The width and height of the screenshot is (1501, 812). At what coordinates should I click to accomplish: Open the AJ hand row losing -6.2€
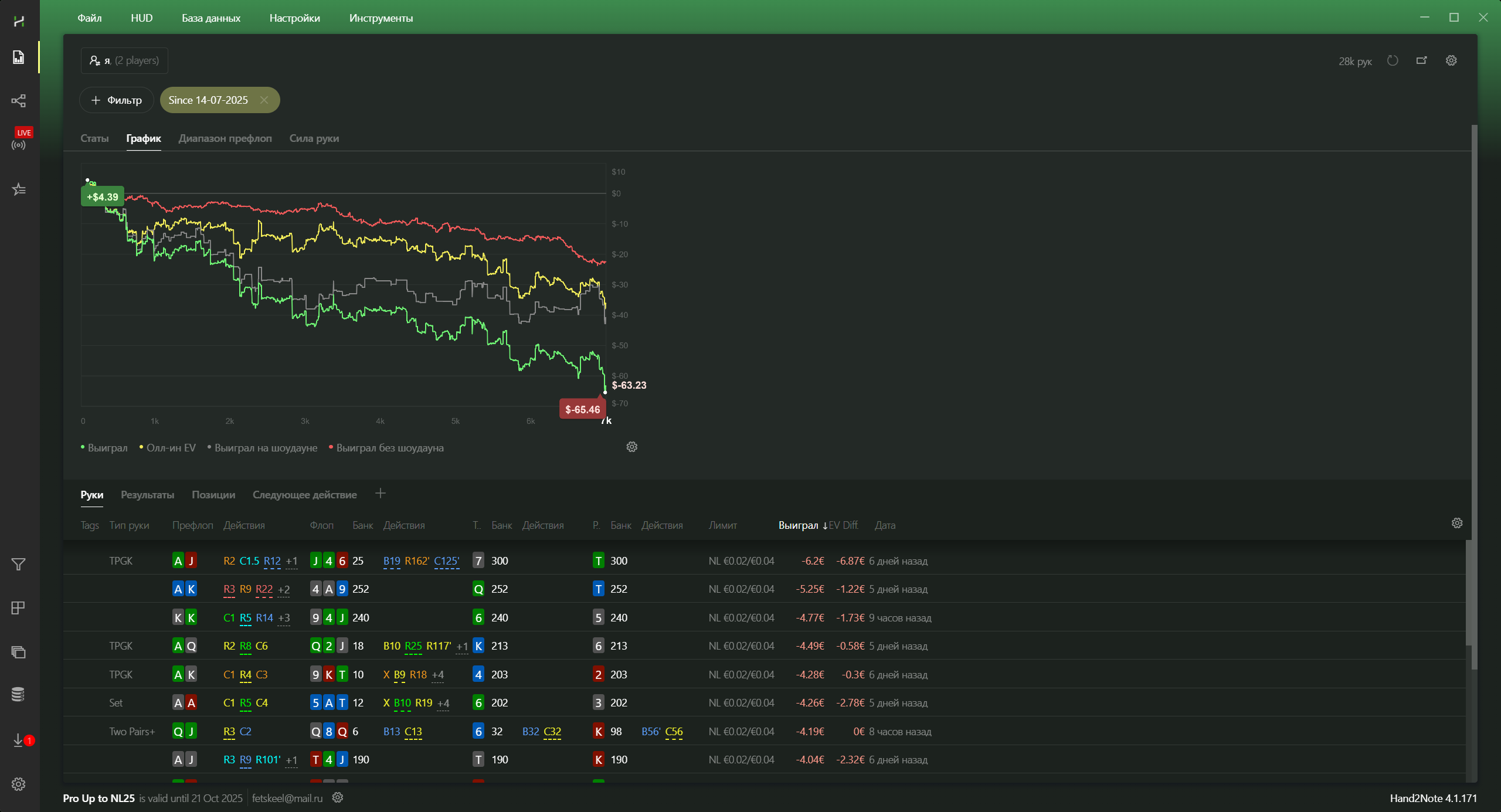click(765, 561)
